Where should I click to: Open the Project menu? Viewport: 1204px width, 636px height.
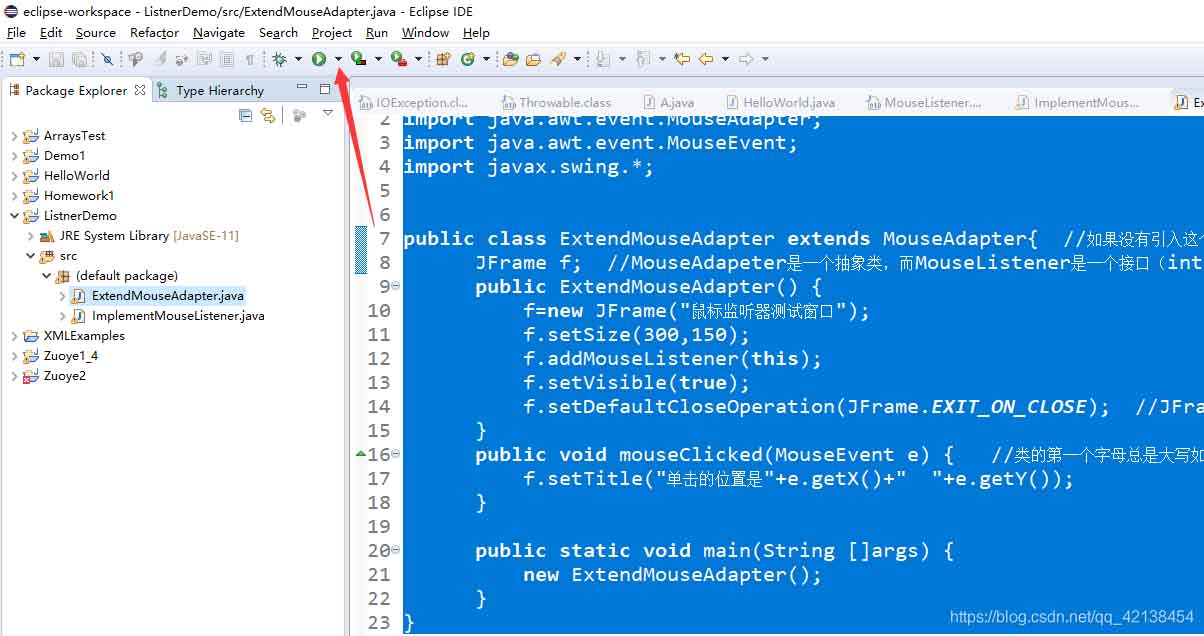(x=332, y=32)
